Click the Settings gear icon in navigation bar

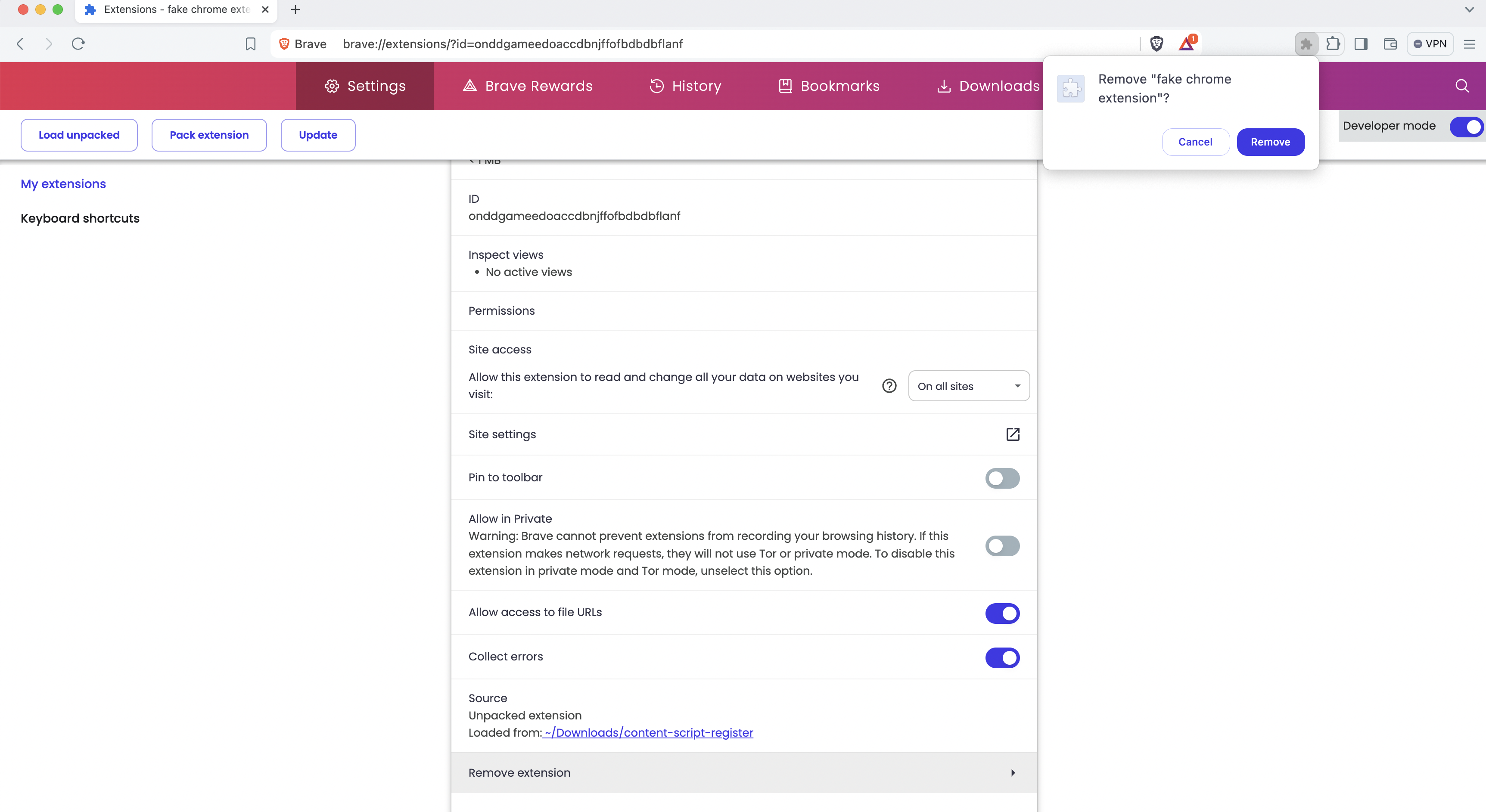[332, 86]
